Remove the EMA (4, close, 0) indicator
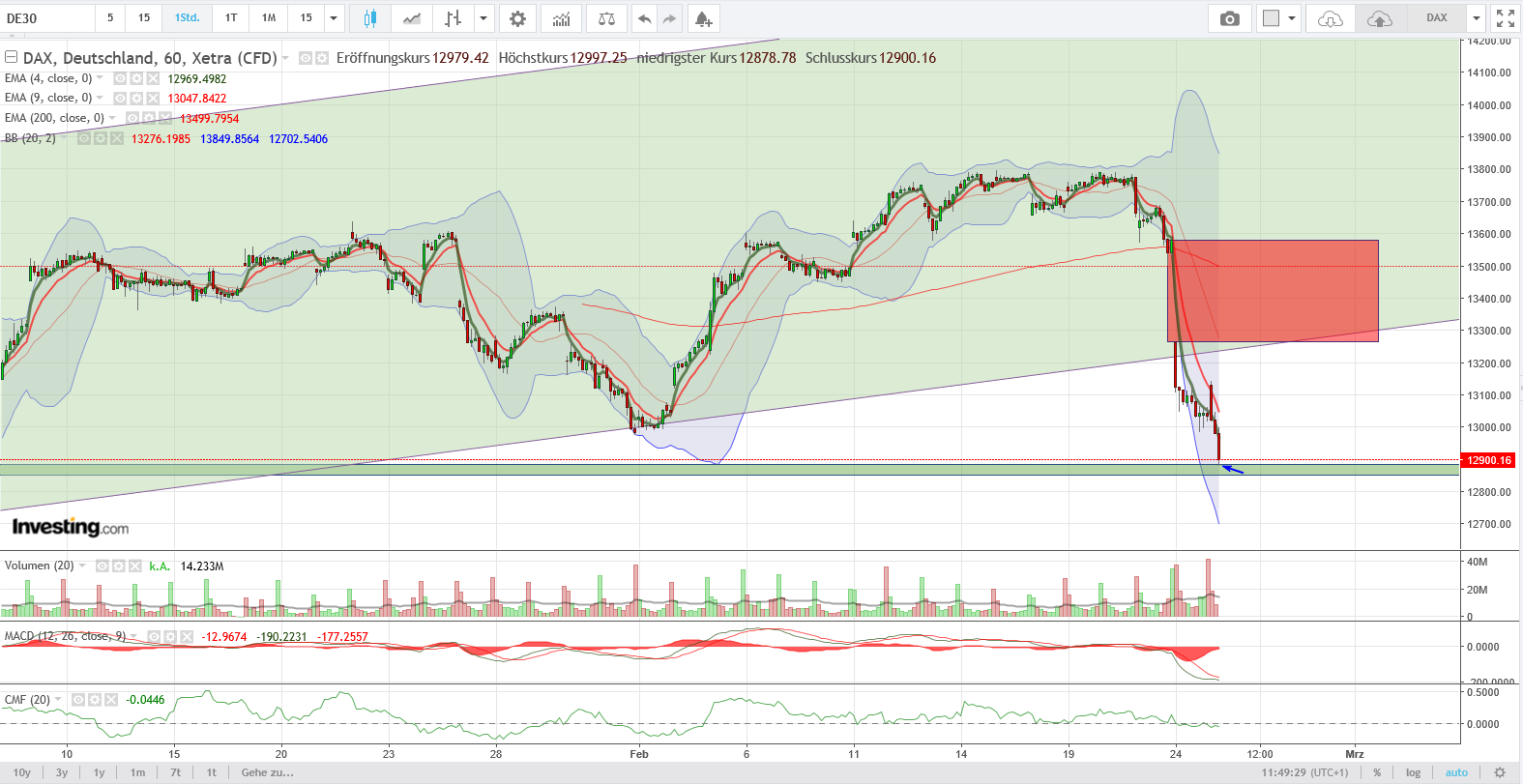 pyautogui.click(x=152, y=78)
